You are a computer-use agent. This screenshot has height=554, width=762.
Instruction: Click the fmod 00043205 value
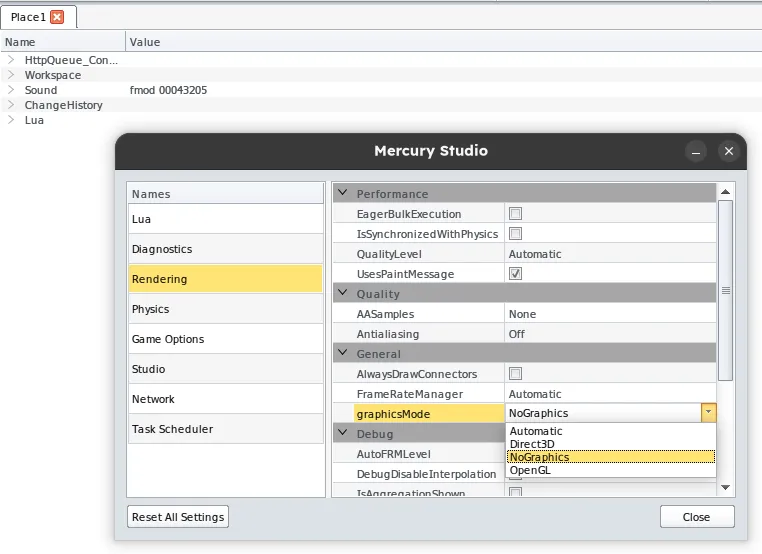(x=168, y=90)
